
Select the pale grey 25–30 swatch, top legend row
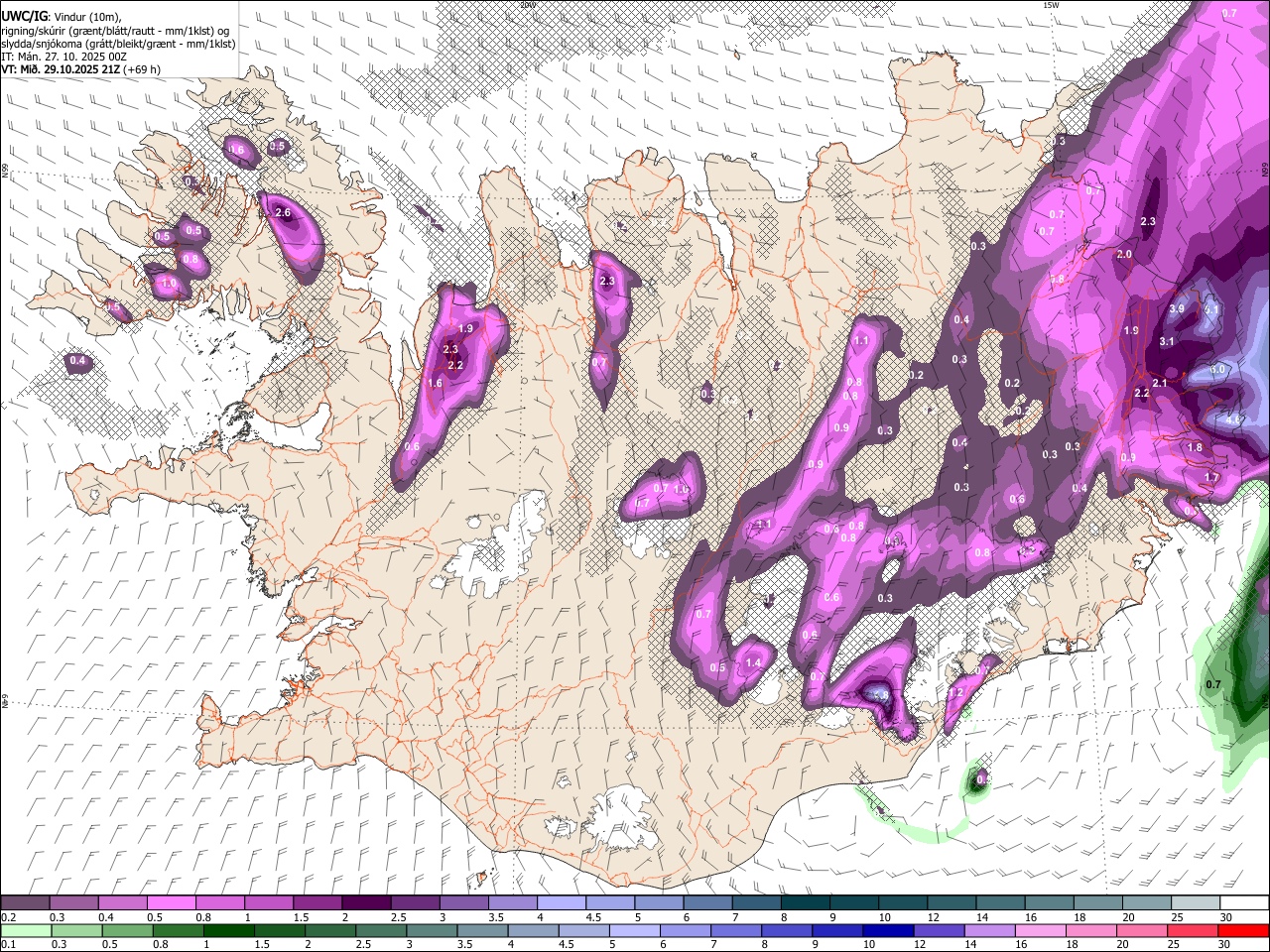coord(1195,903)
